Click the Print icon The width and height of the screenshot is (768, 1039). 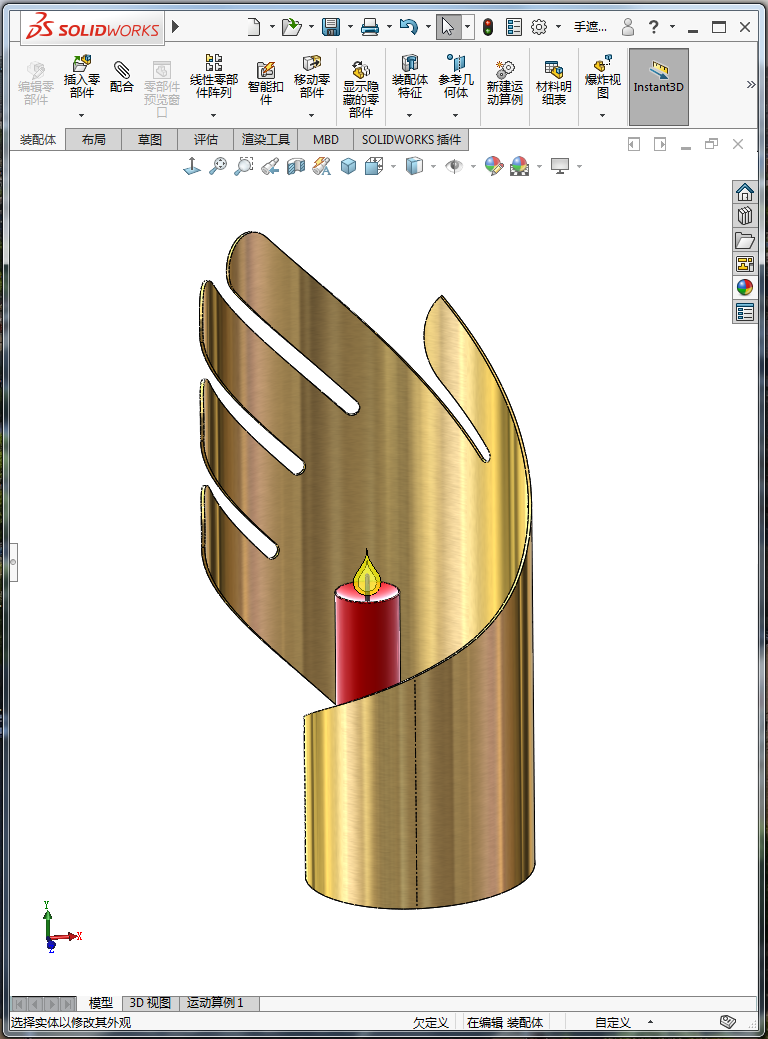pyautogui.click(x=370, y=27)
